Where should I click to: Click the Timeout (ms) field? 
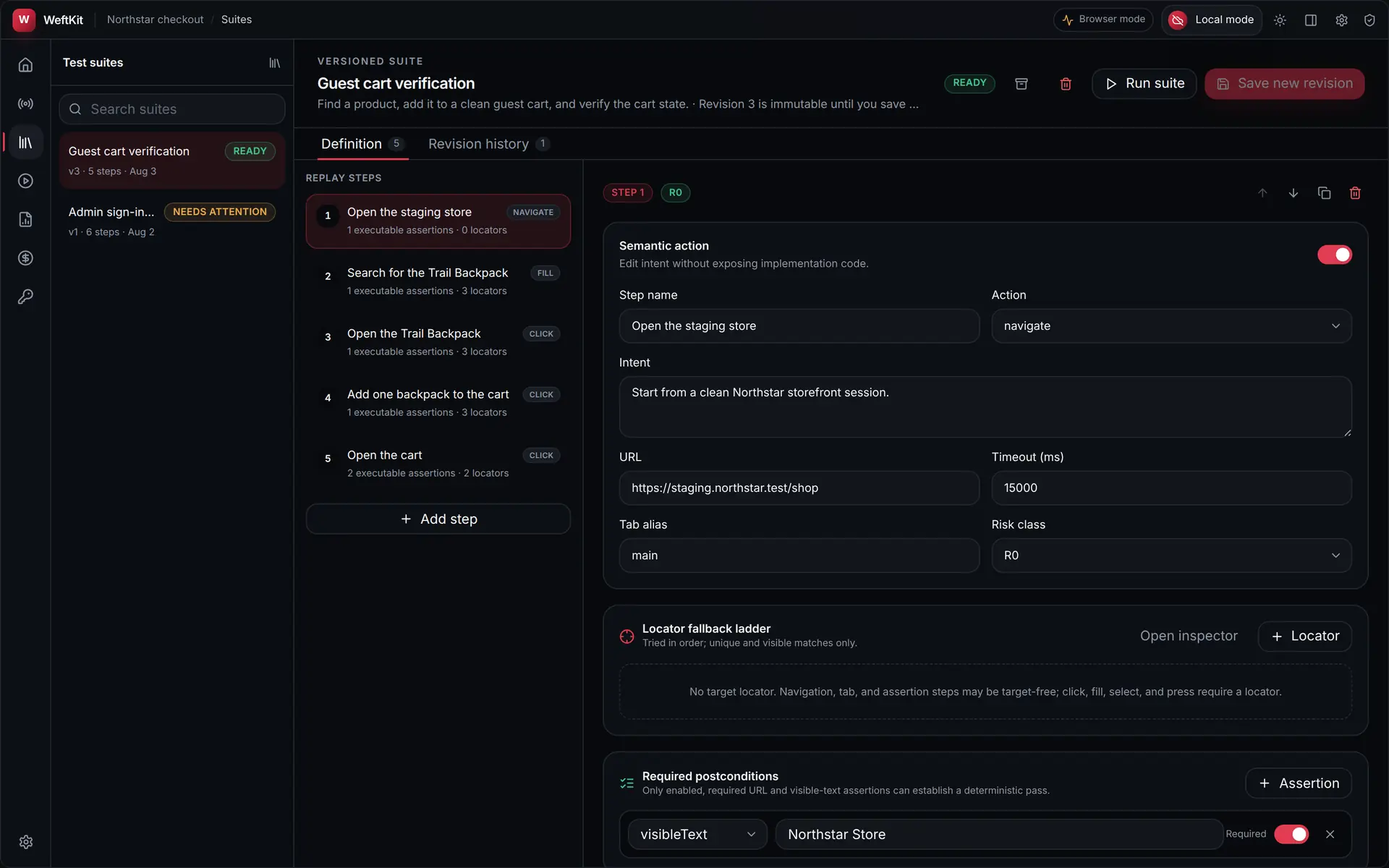1171,488
